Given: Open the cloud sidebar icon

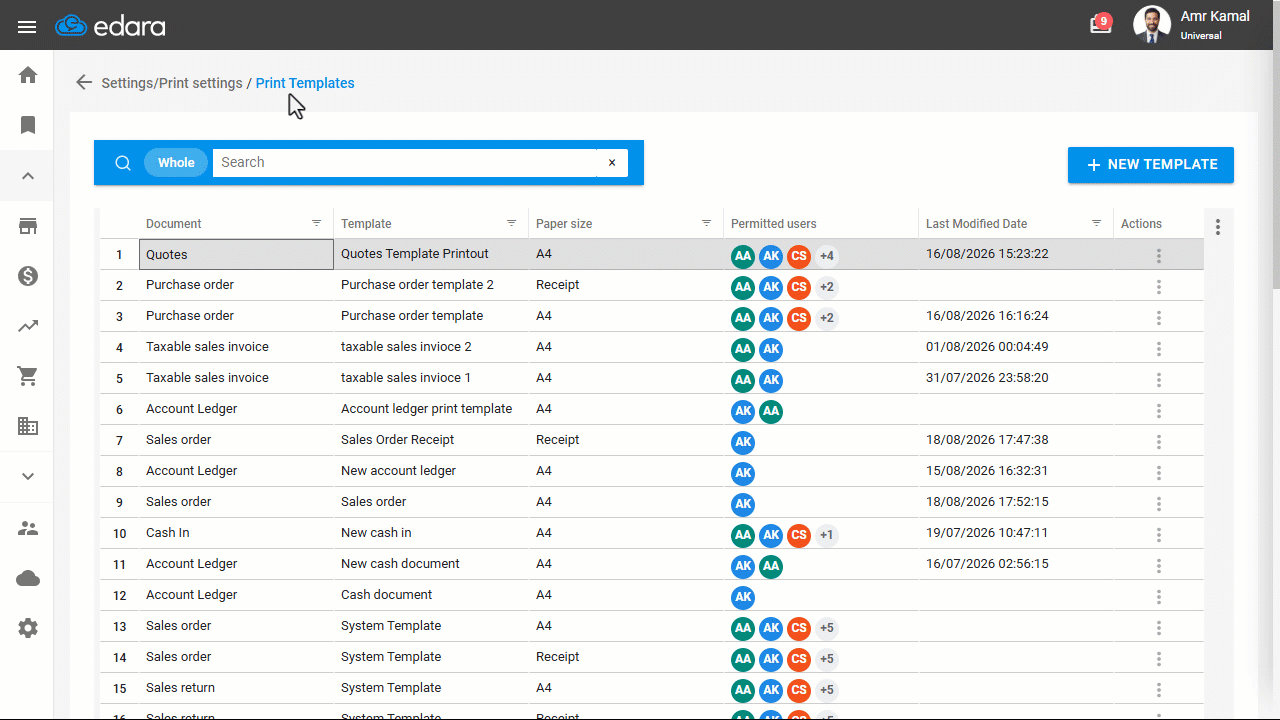Looking at the screenshot, I should [x=28, y=578].
